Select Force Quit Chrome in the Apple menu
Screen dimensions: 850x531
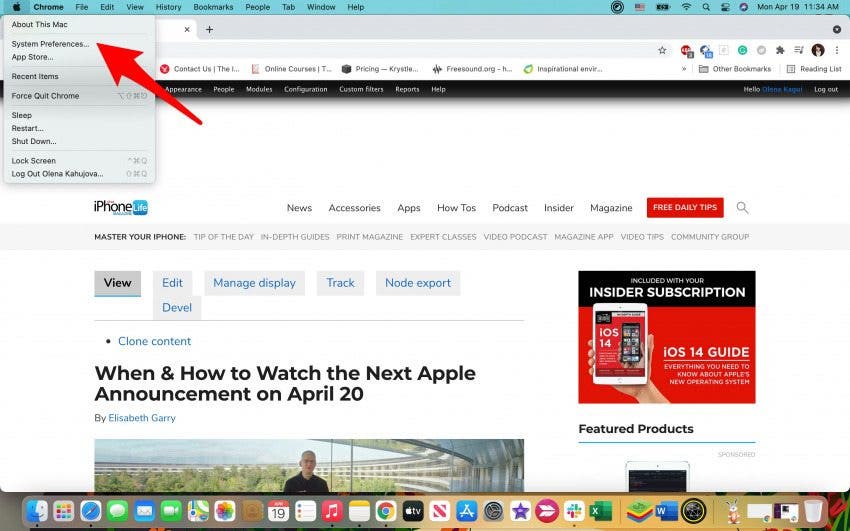pos(45,96)
